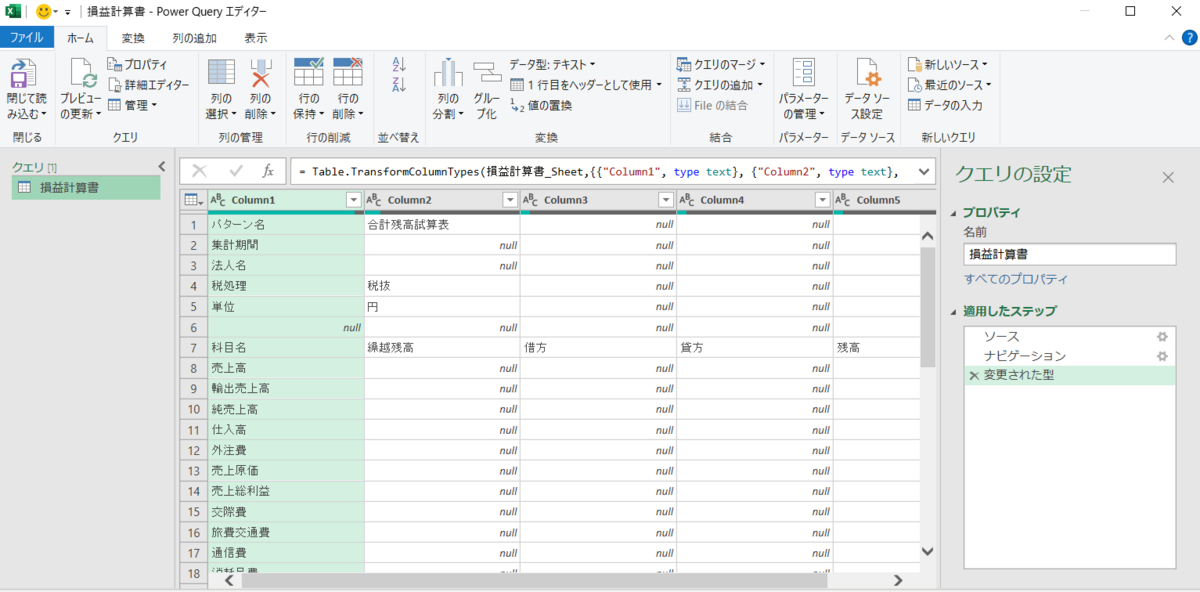1200x592 pixels.
Task: Click the 合計残高試算表 cell
Action: pyautogui.click(x=442, y=225)
